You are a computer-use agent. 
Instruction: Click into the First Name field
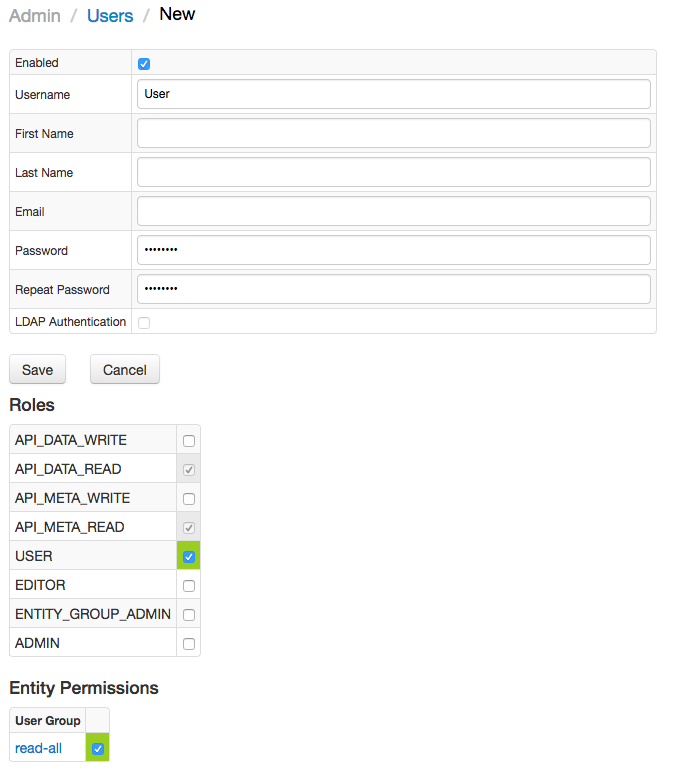pos(394,133)
